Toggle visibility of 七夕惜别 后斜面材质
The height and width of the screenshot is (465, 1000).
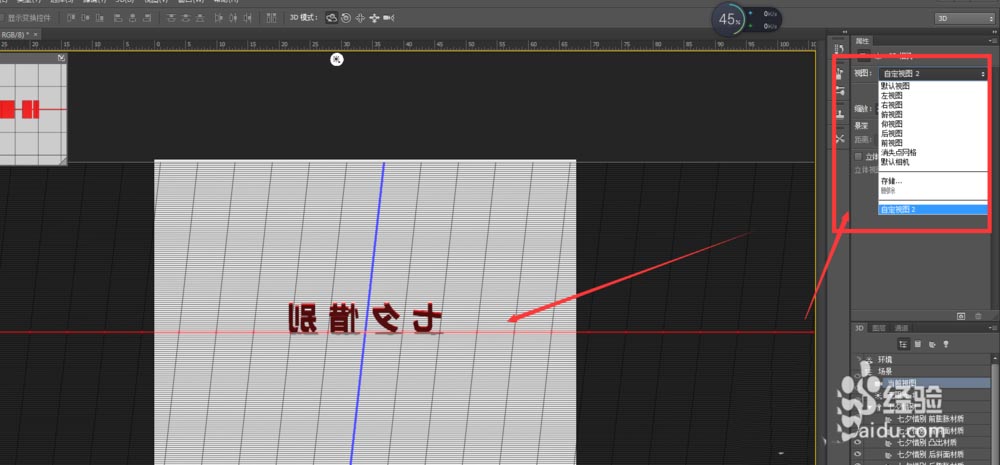[x=858, y=454]
